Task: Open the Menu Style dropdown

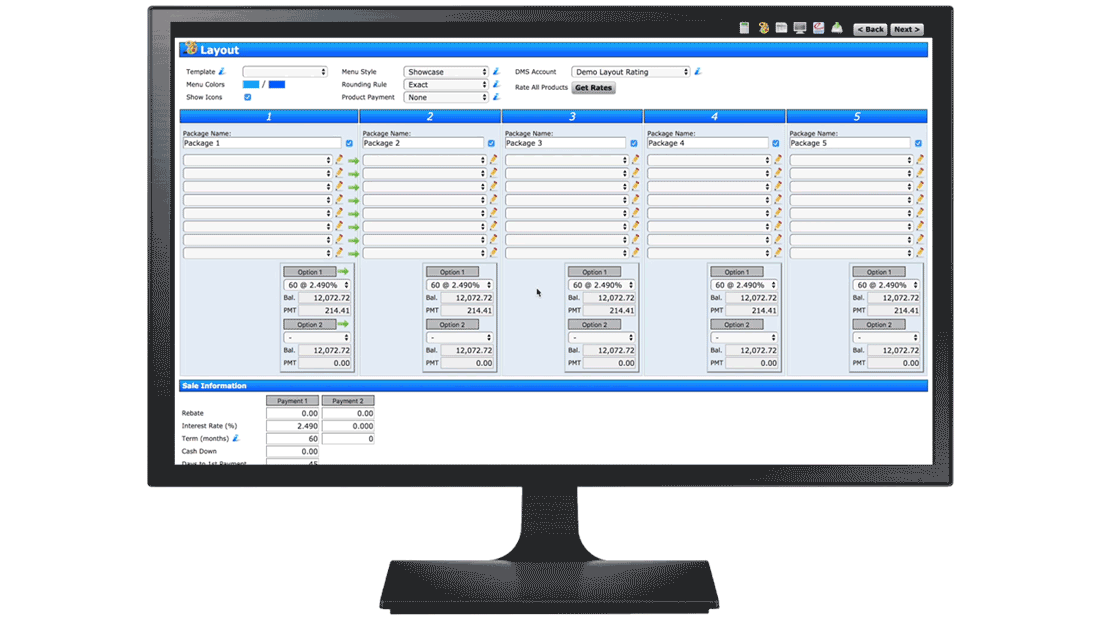Action: tap(447, 71)
